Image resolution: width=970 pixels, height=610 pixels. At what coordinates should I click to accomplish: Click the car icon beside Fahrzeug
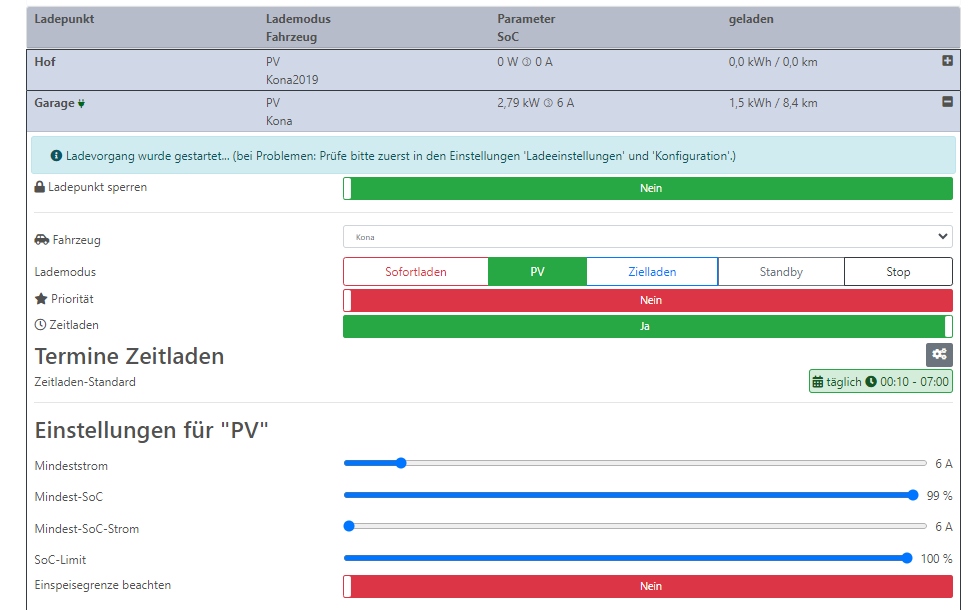coord(41,239)
